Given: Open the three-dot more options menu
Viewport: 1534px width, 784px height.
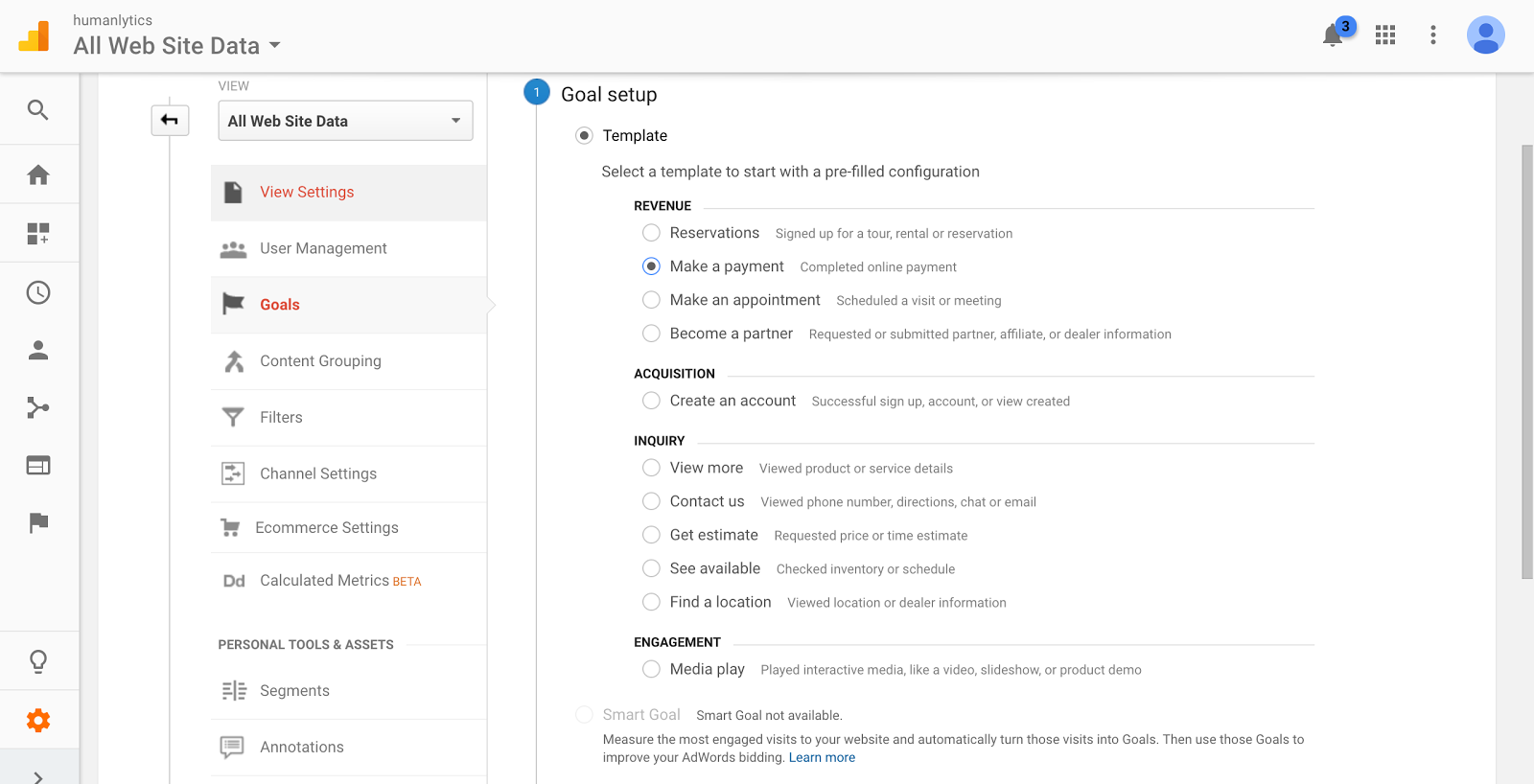Looking at the screenshot, I should tap(1433, 35).
